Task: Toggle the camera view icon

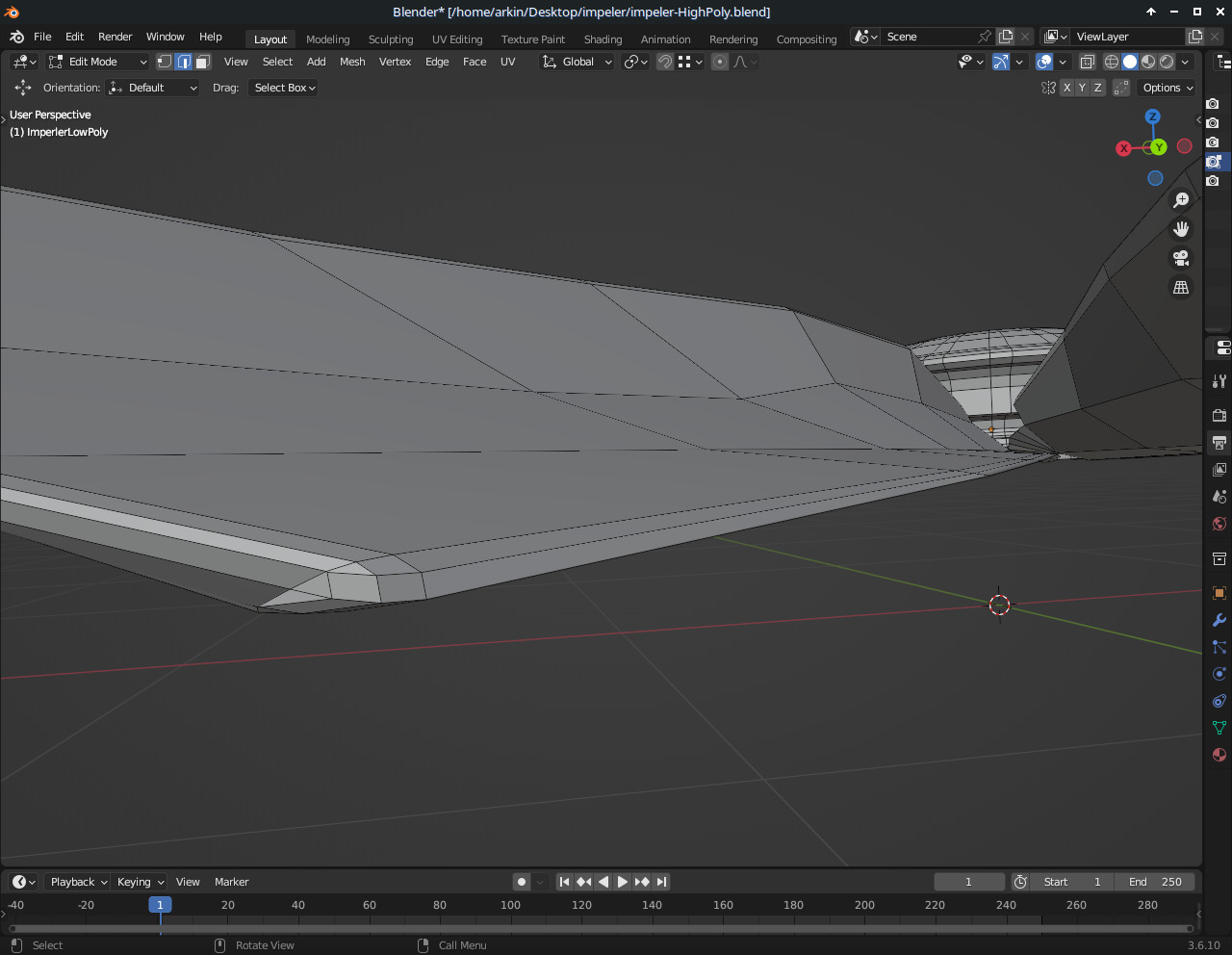Action: coord(1181,258)
